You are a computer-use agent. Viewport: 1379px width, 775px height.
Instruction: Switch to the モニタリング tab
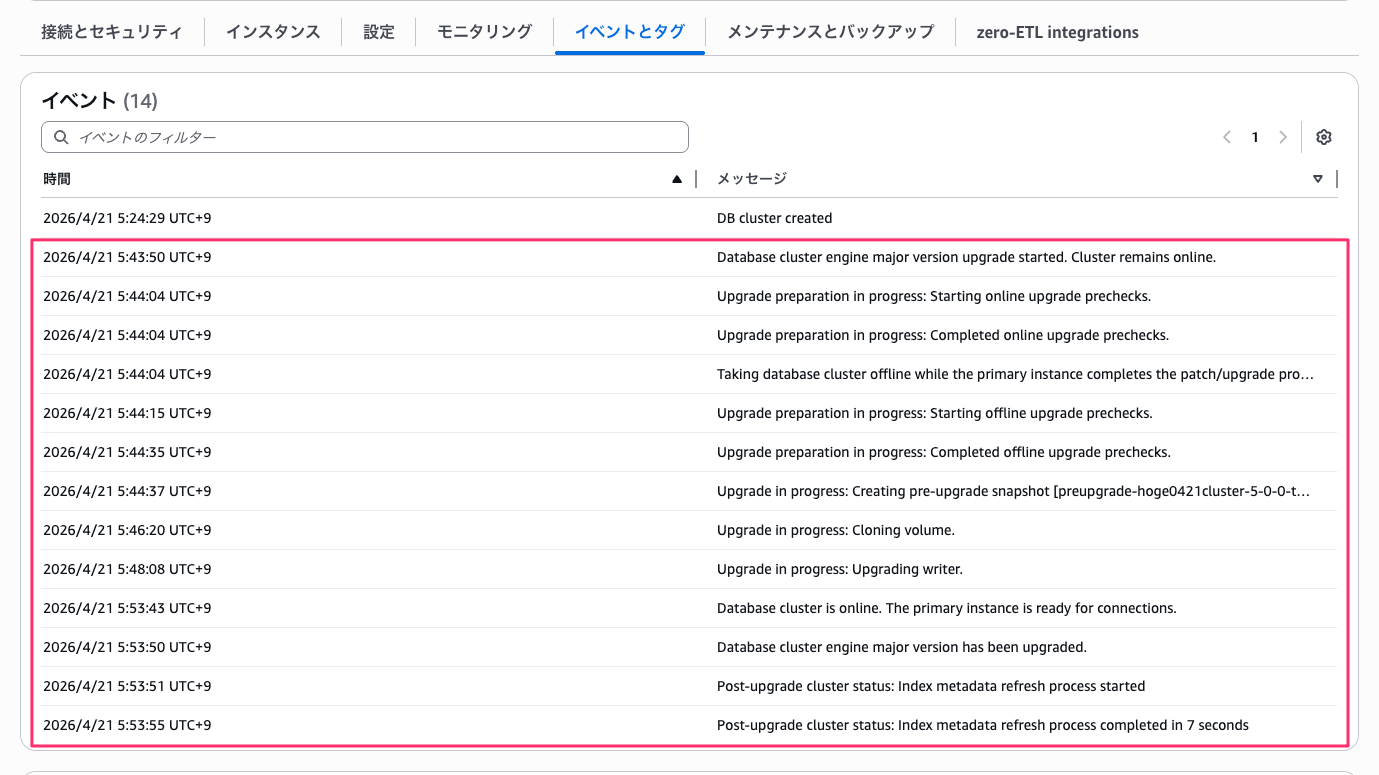(x=483, y=31)
